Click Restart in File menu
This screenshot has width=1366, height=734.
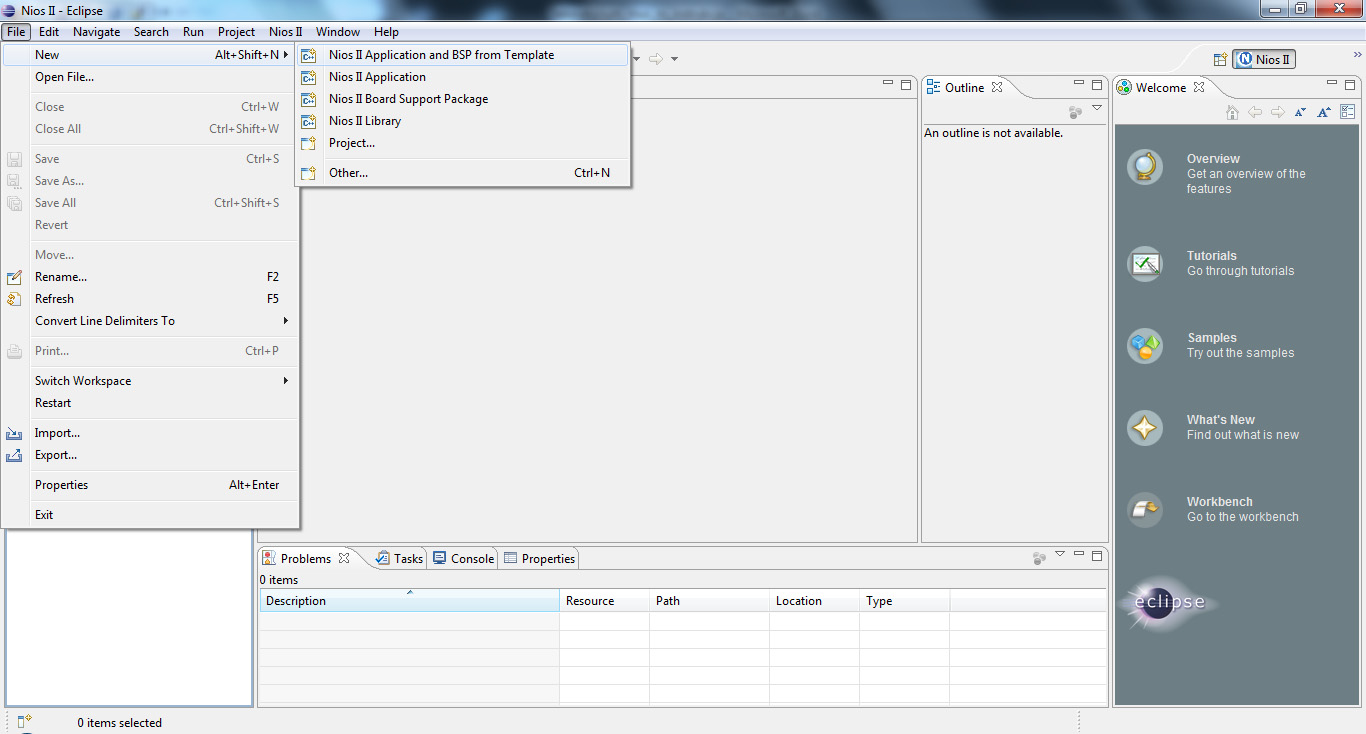tap(151, 403)
